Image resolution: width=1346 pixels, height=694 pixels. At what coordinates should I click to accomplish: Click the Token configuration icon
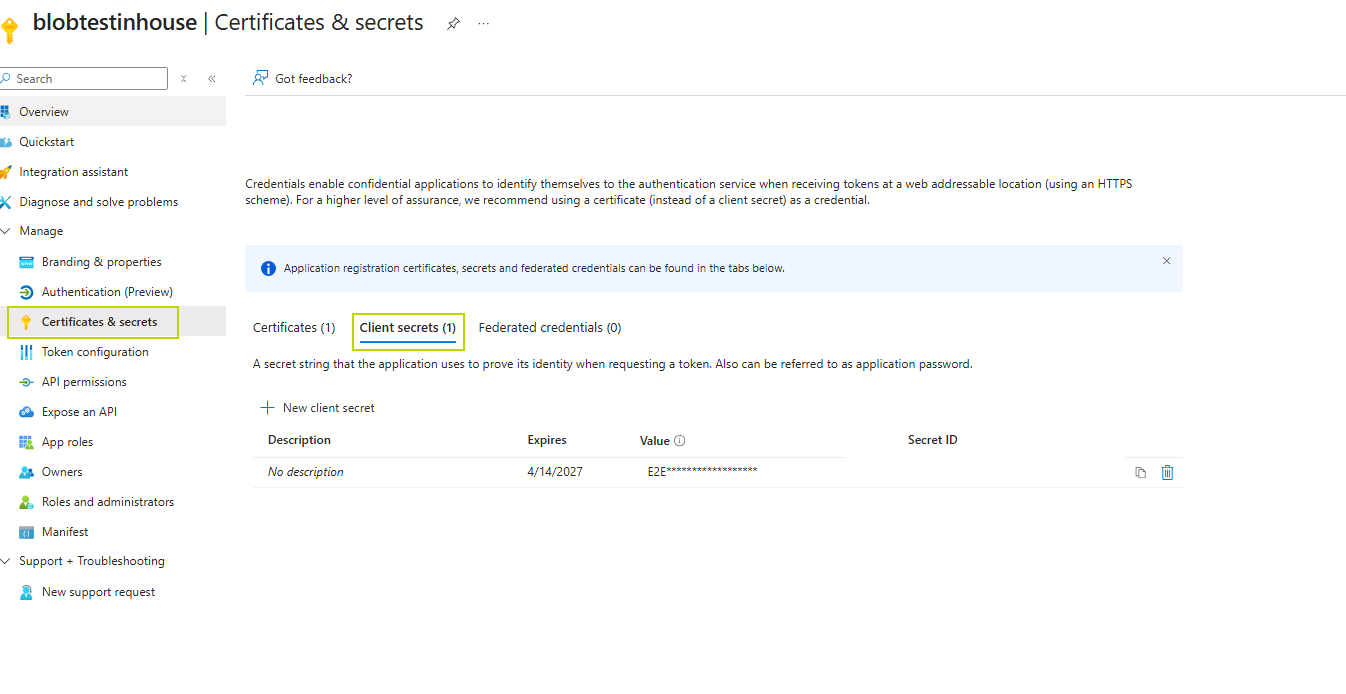coord(27,352)
